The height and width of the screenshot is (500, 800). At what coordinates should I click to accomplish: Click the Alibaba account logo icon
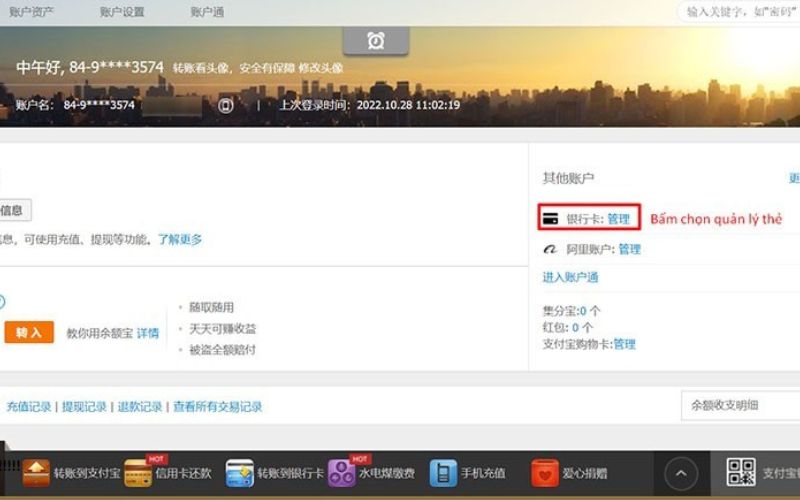(x=550, y=249)
